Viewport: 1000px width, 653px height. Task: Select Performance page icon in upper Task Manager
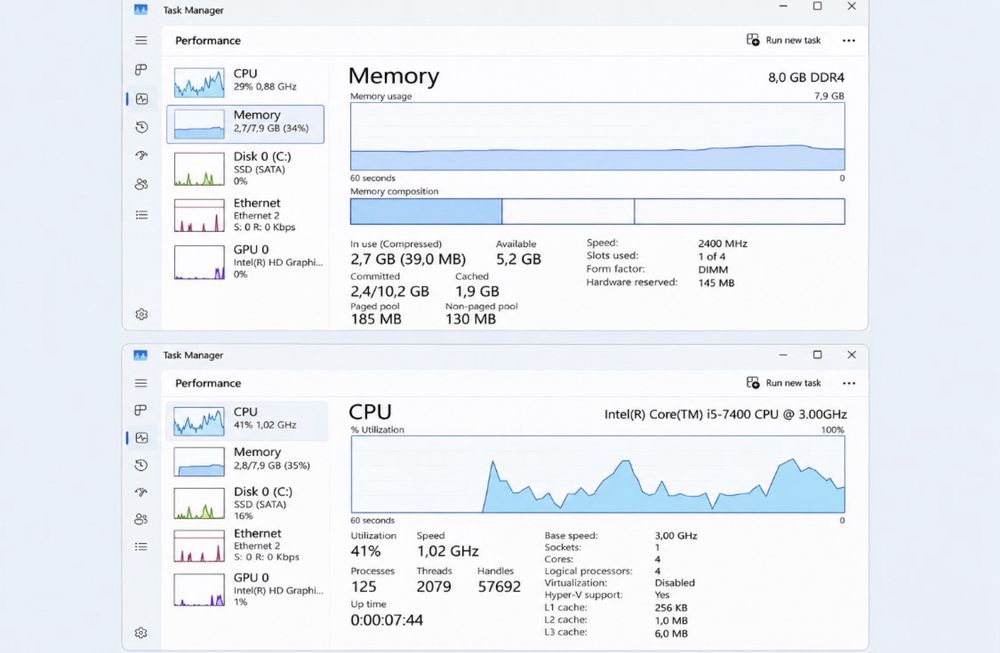[142, 99]
